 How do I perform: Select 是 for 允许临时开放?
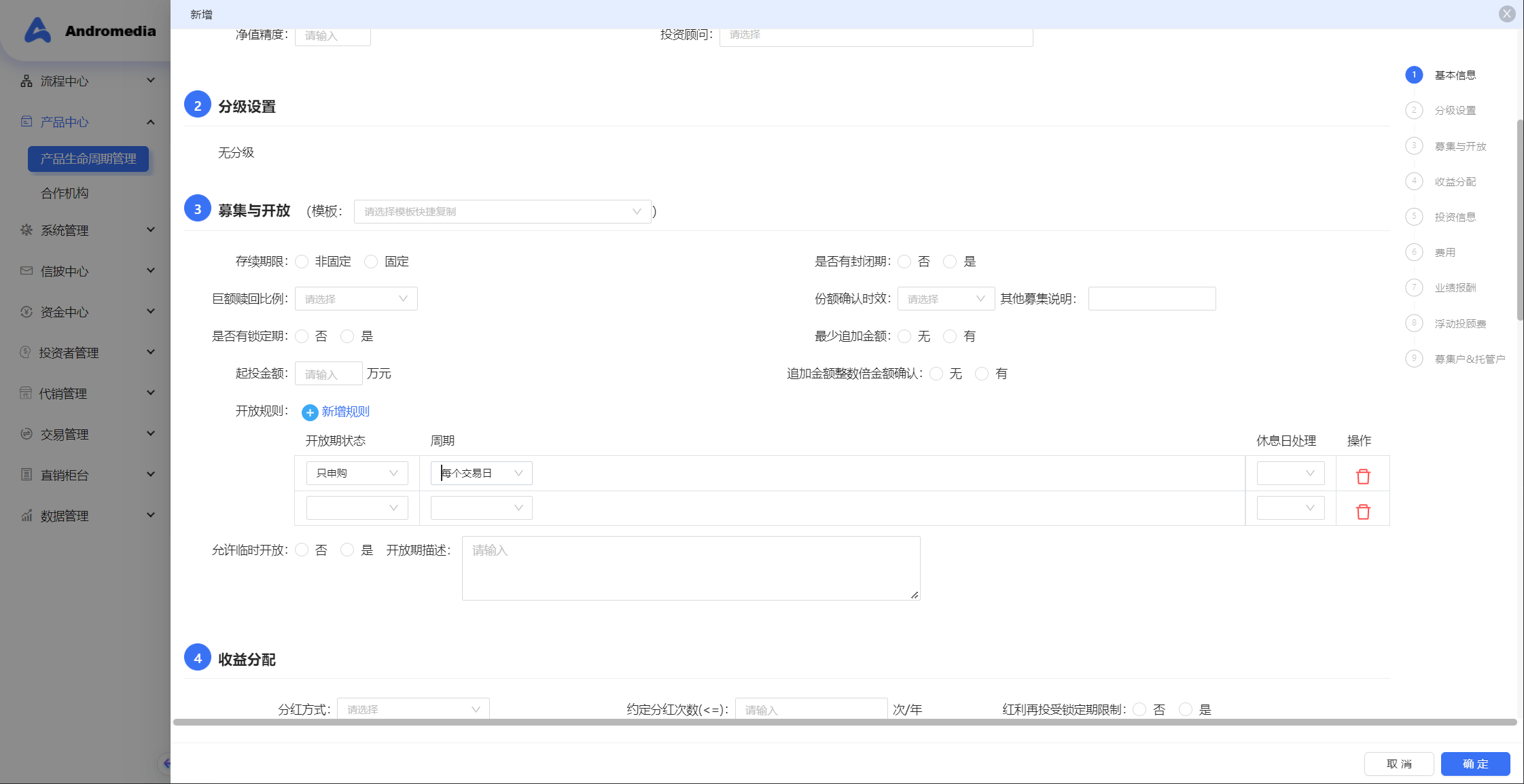[347, 550]
